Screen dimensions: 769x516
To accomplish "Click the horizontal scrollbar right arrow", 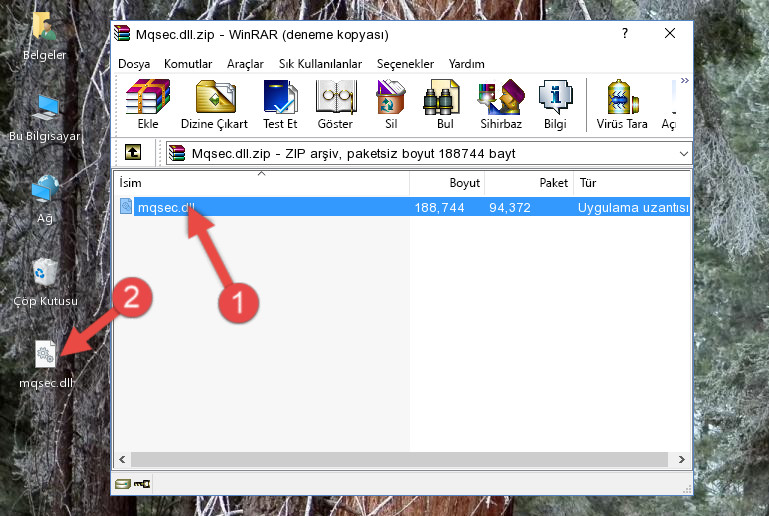I will [682, 460].
